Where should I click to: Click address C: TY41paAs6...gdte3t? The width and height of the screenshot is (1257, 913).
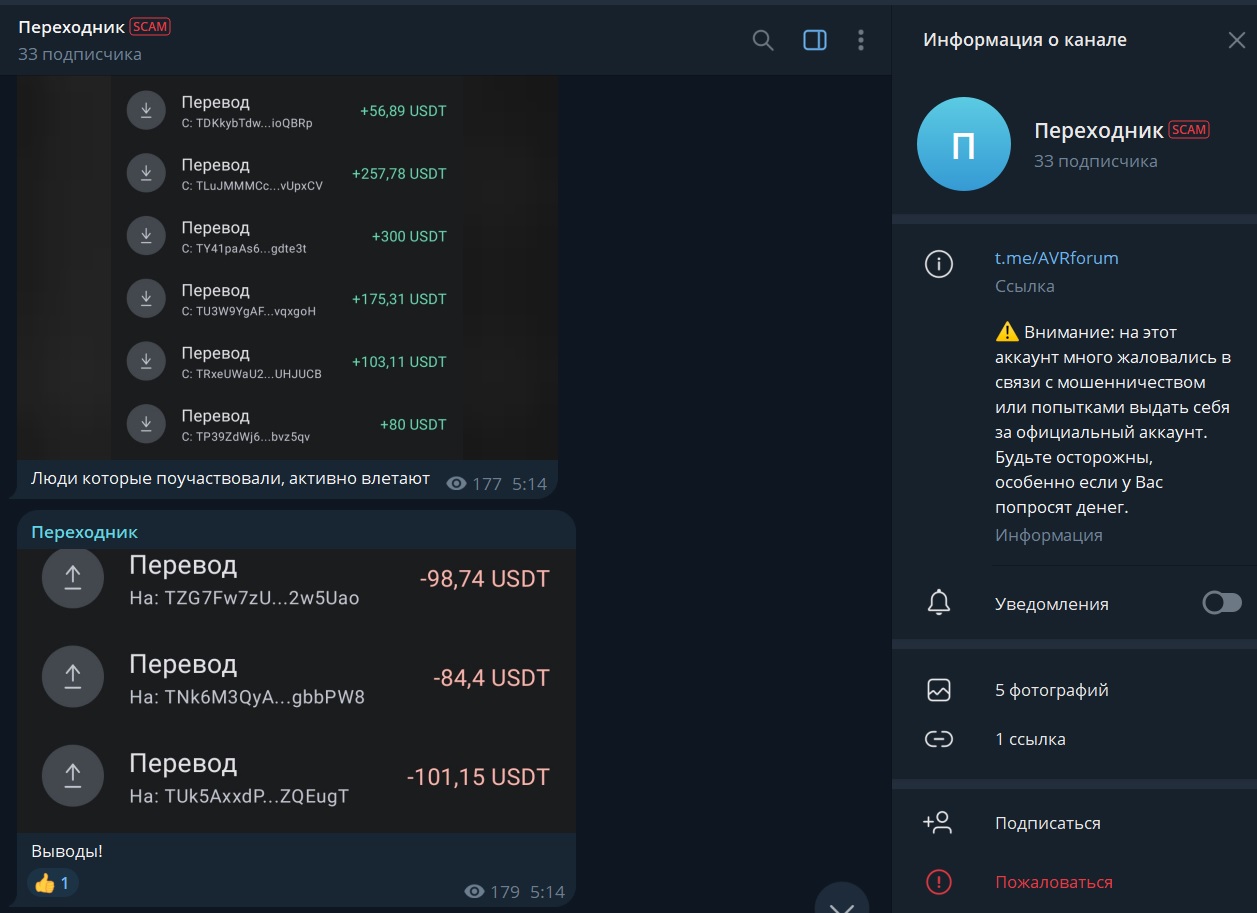(x=244, y=249)
